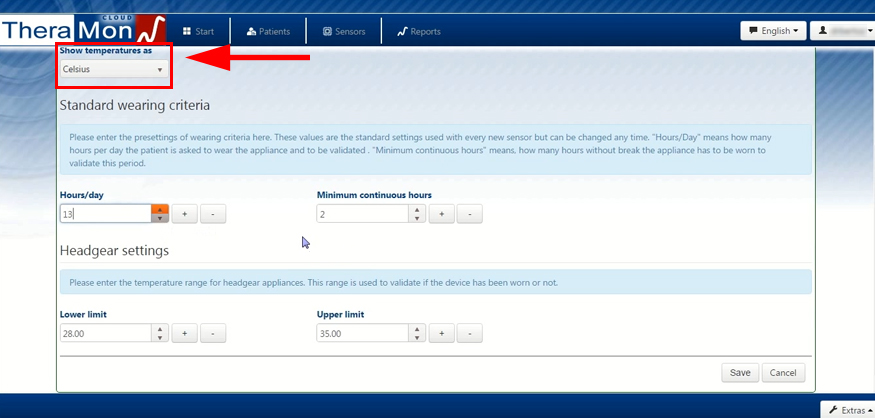Screen dimensions: 875x418
Task: Go to the Patients section
Action: coord(268,31)
